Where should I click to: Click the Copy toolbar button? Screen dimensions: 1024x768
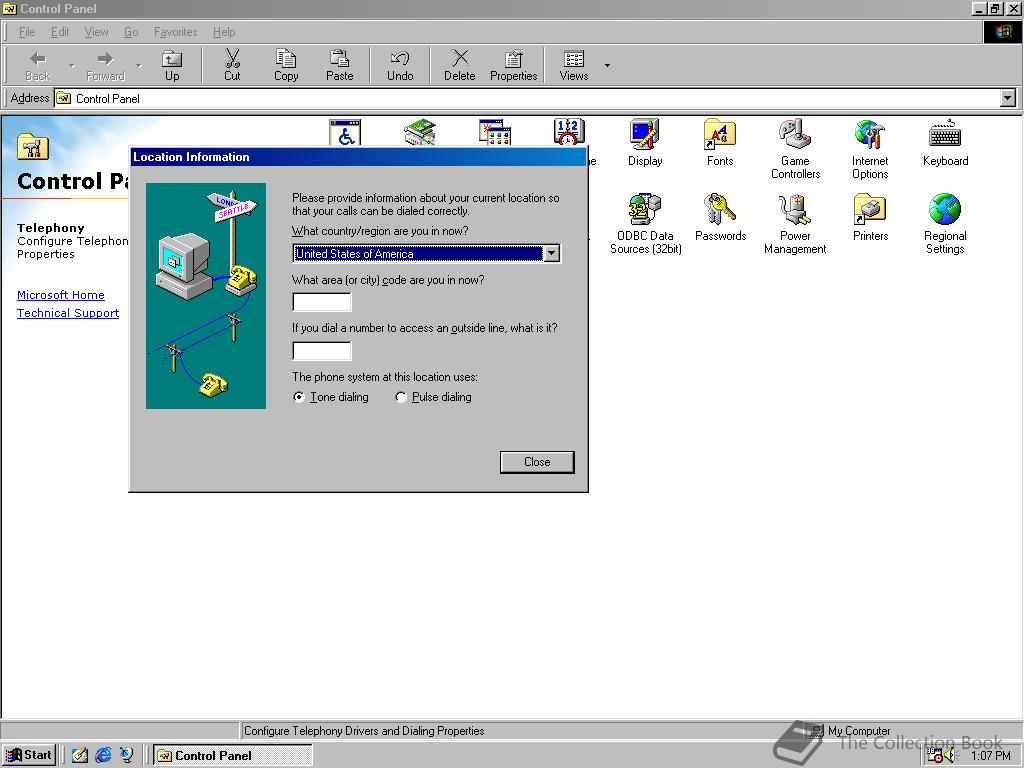[x=285, y=66]
